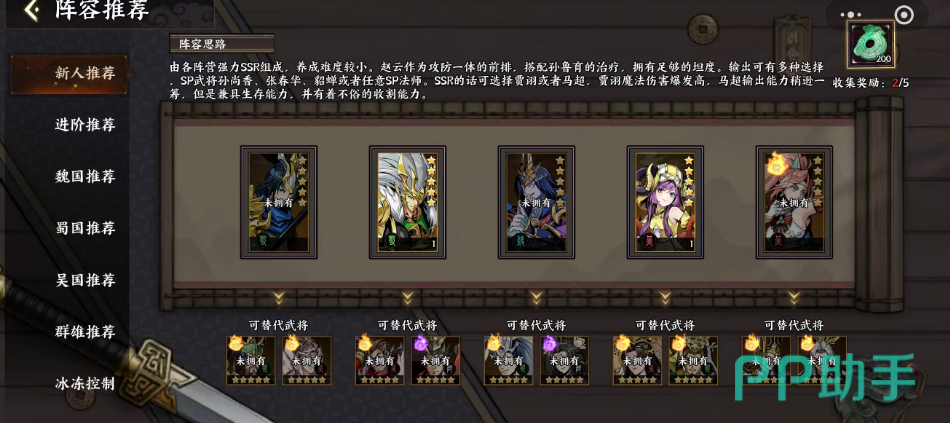
Task: Open the mini-program three-dots menu
Action: (851, 15)
